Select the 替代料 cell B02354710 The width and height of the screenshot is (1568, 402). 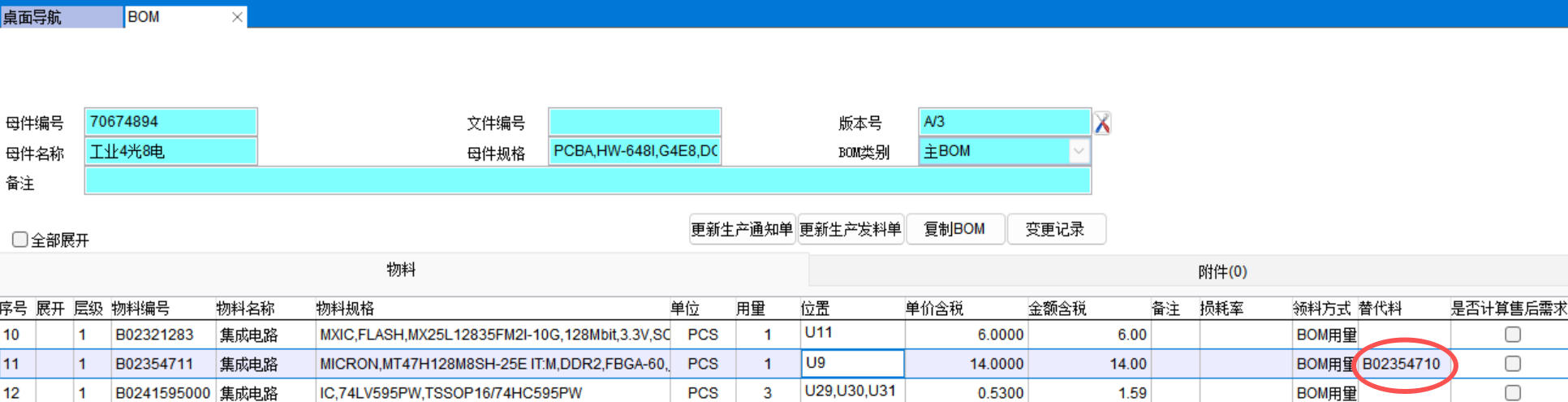click(1402, 364)
